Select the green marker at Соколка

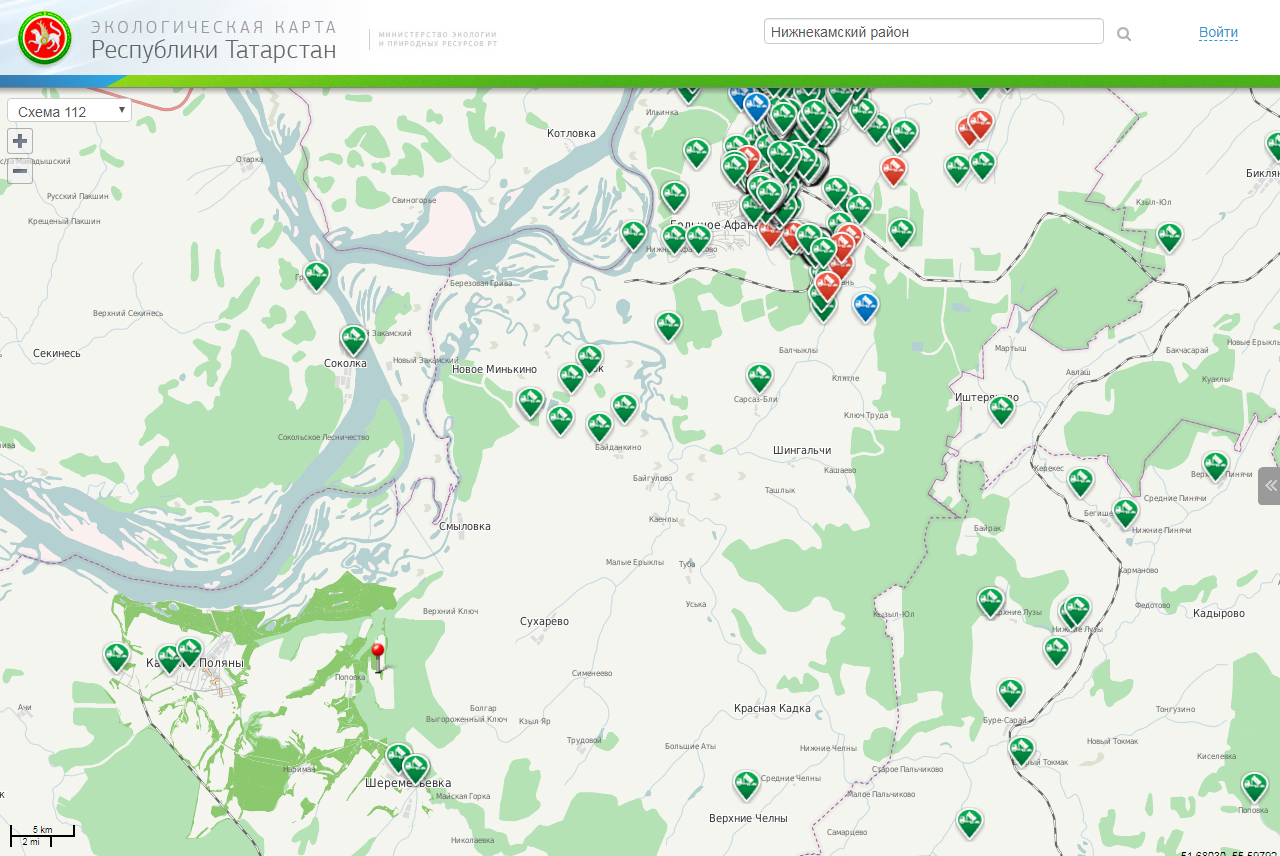[x=353, y=339]
